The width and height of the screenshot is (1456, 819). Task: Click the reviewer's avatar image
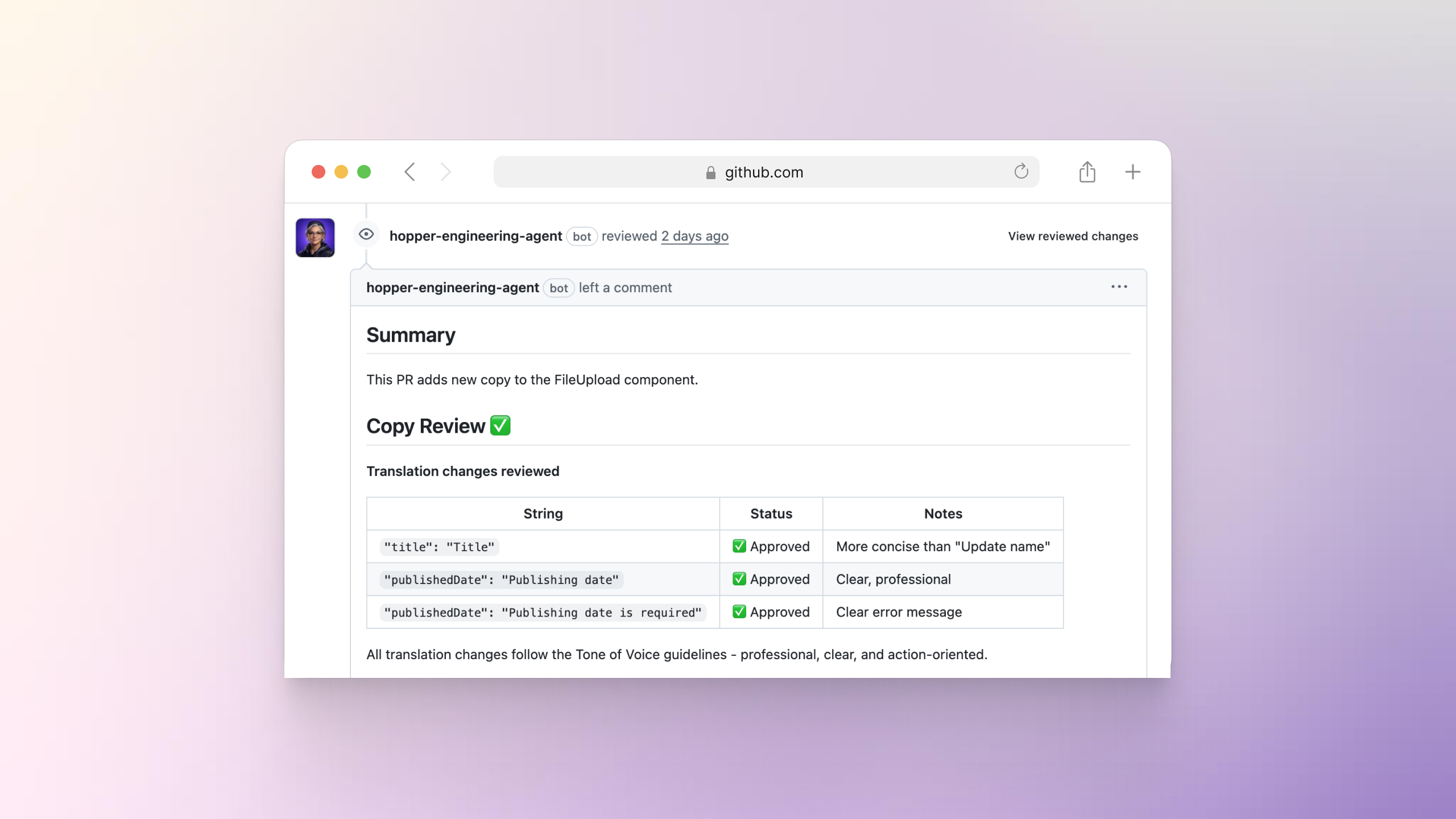[x=315, y=238]
